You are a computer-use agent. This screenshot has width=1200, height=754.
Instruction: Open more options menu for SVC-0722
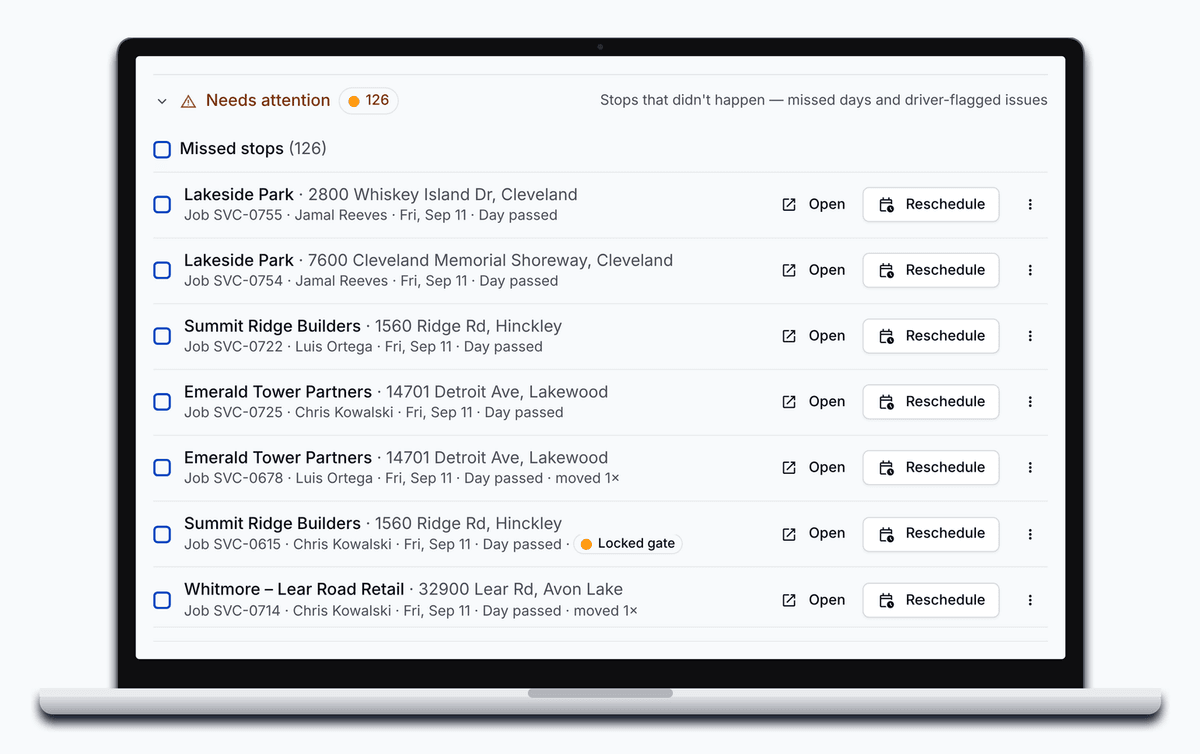coord(1030,336)
